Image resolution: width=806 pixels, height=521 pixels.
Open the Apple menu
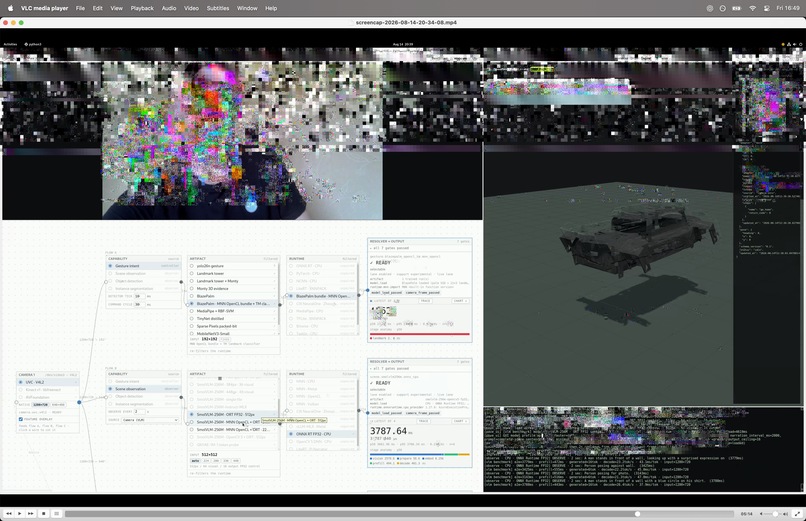point(10,8)
